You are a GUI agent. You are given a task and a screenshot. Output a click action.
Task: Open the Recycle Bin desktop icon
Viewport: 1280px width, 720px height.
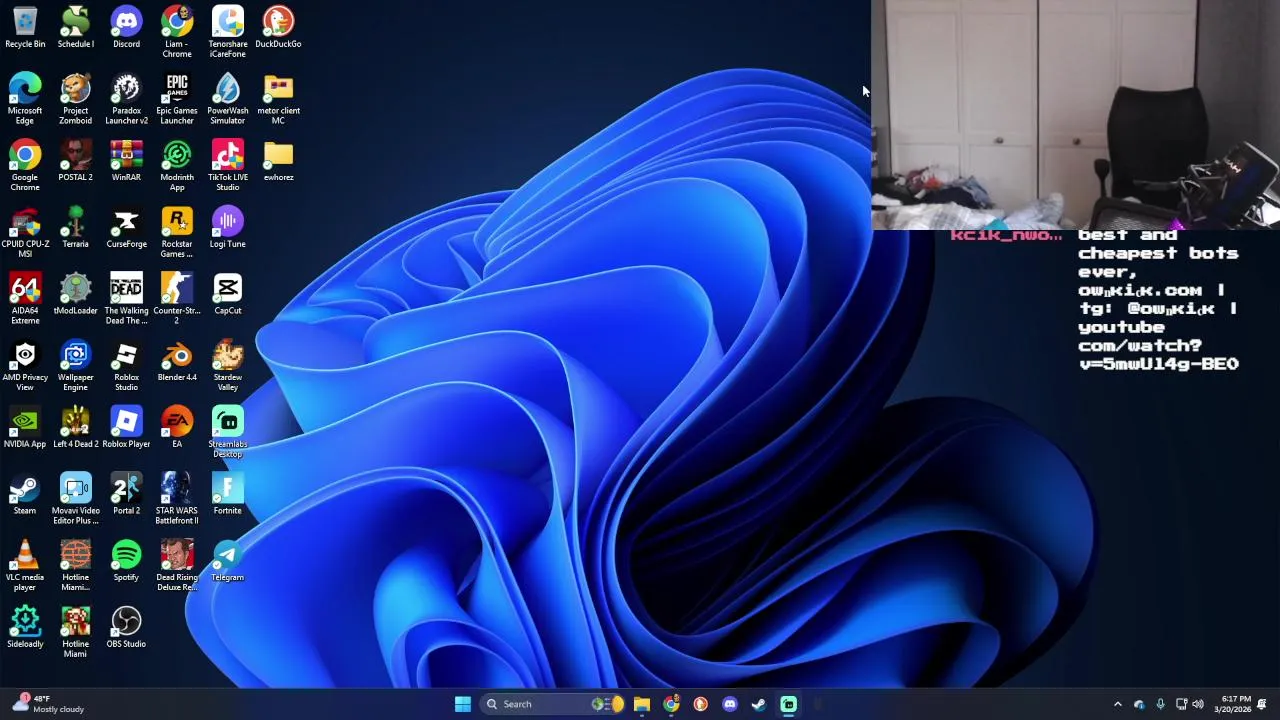[25, 27]
